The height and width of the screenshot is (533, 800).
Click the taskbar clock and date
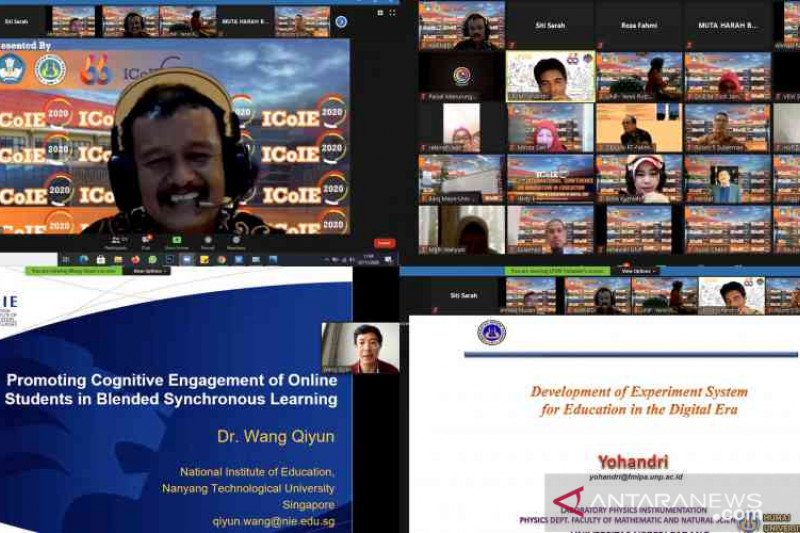[368, 260]
